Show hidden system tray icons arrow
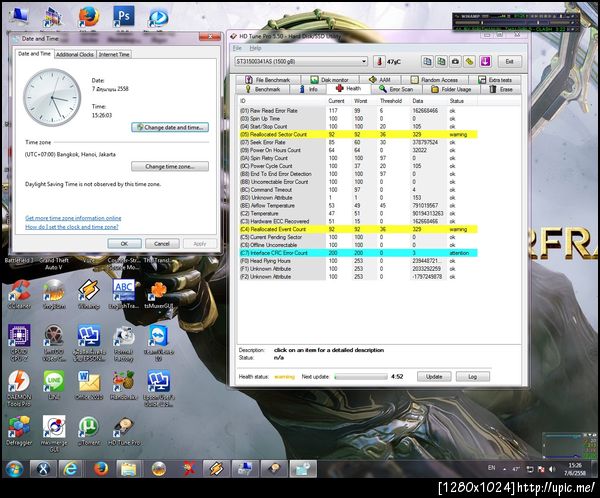The width and height of the screenshot is (600, 498). coord(504,469)
